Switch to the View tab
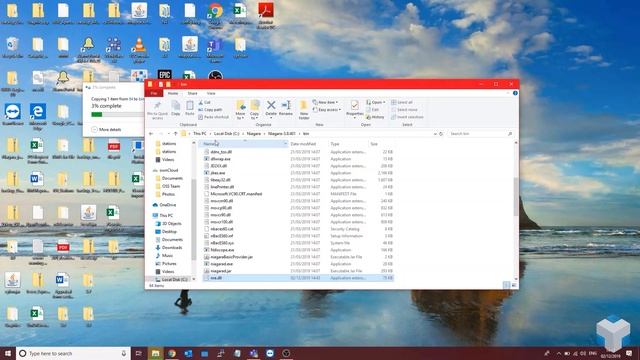This screenshot has height=360, width=640. (x=211, y=93)
